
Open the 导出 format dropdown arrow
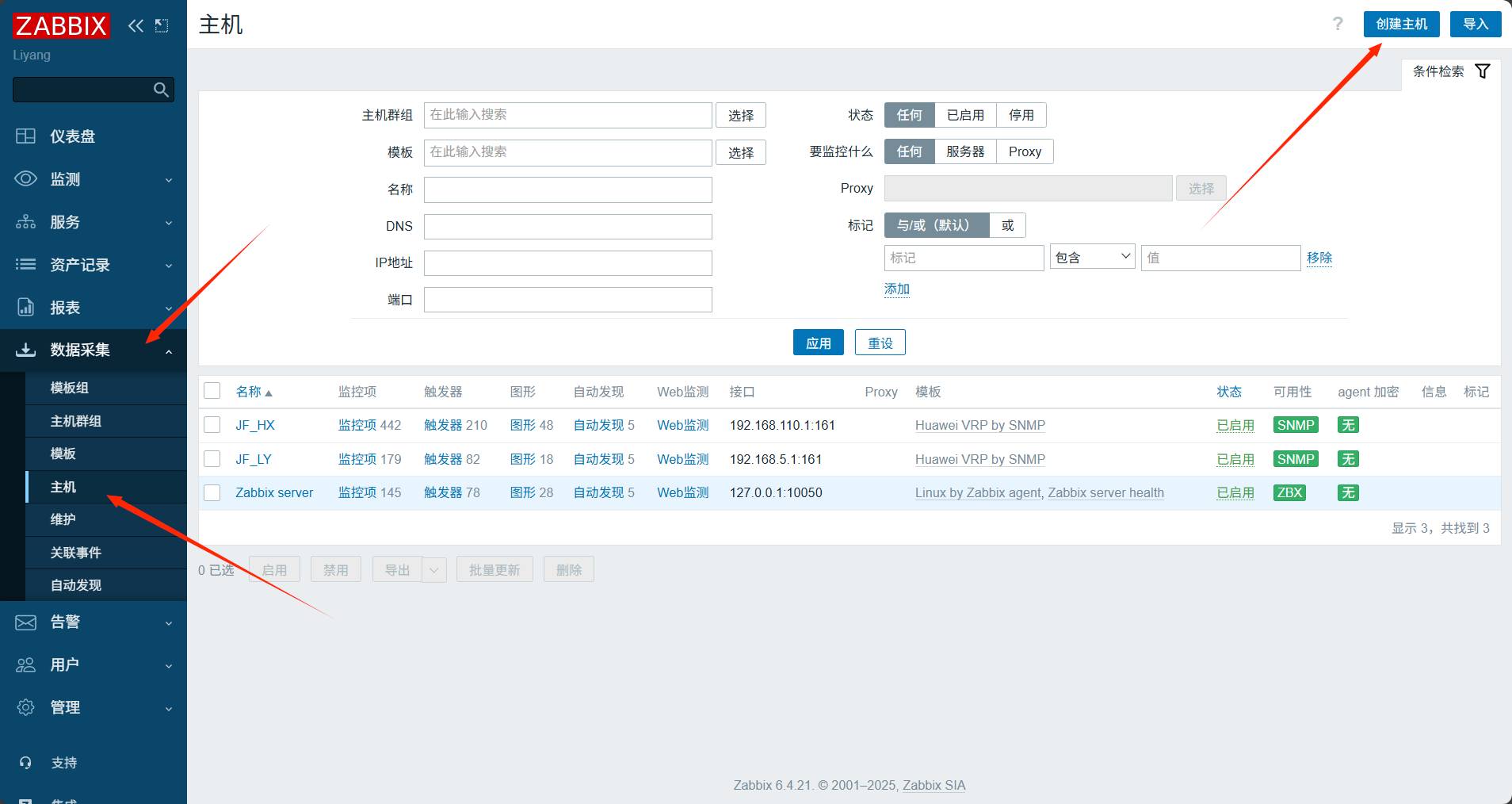pos(434,569)
